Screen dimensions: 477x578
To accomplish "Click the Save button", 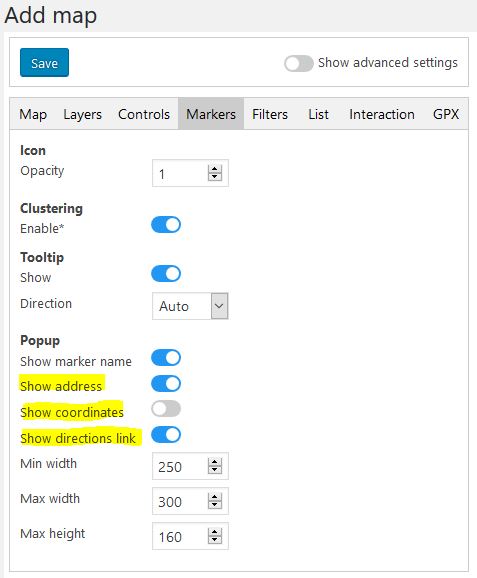I will pyautogui.click(x=44, y=63).
